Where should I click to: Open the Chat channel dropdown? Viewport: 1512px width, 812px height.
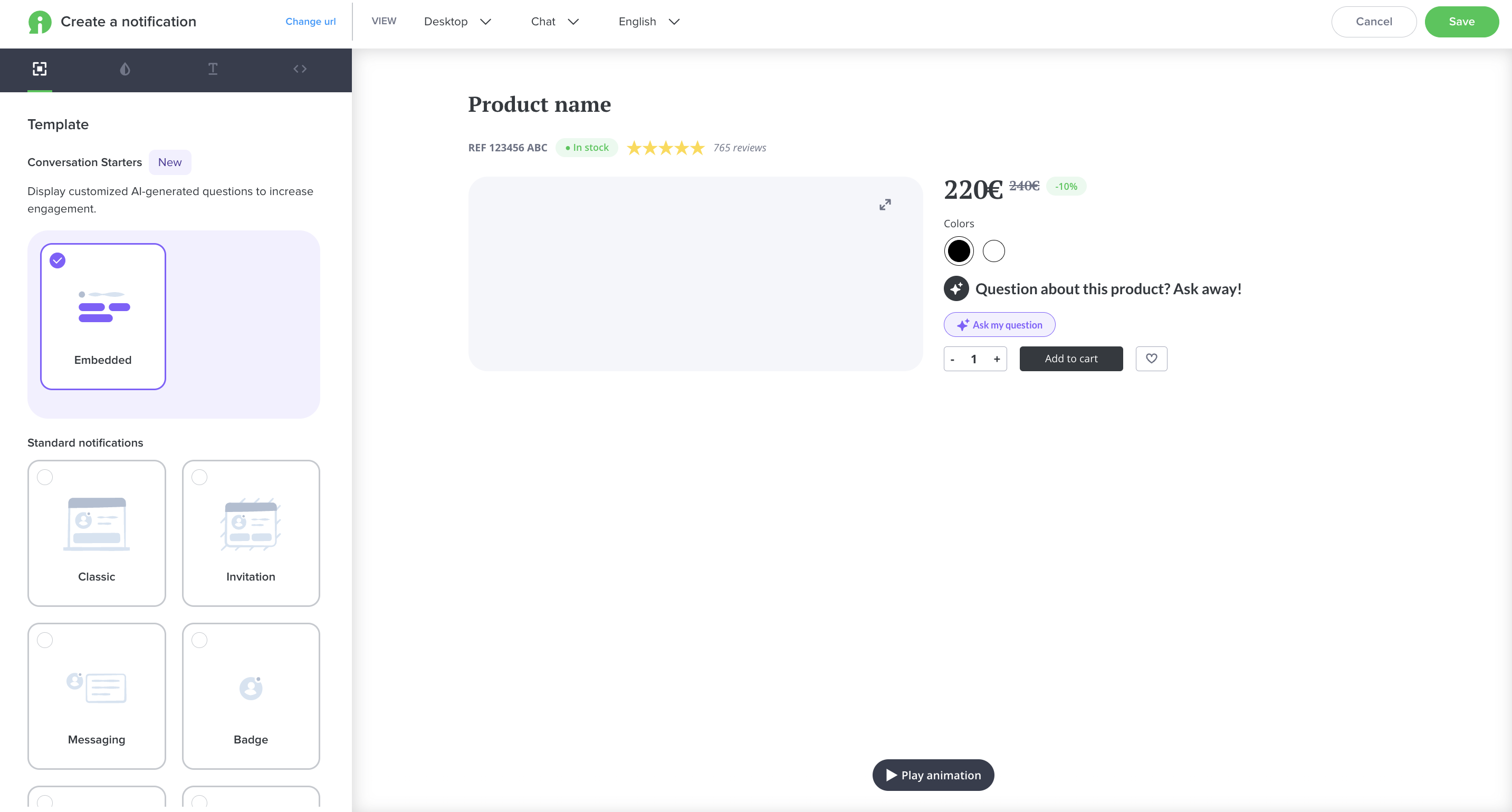[x=554, y=22]
